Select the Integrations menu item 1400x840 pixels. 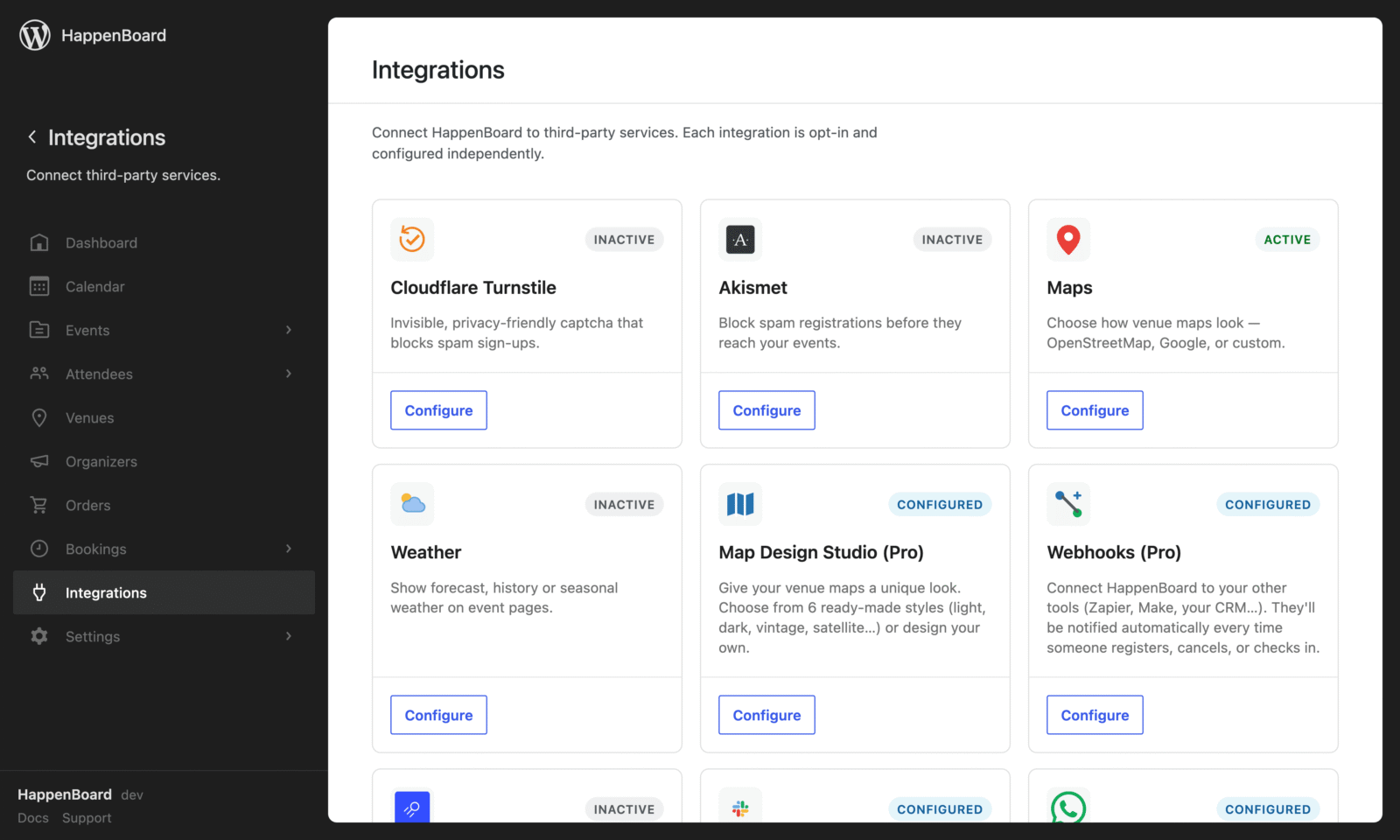pyautogui.click(x=164, y=592)
